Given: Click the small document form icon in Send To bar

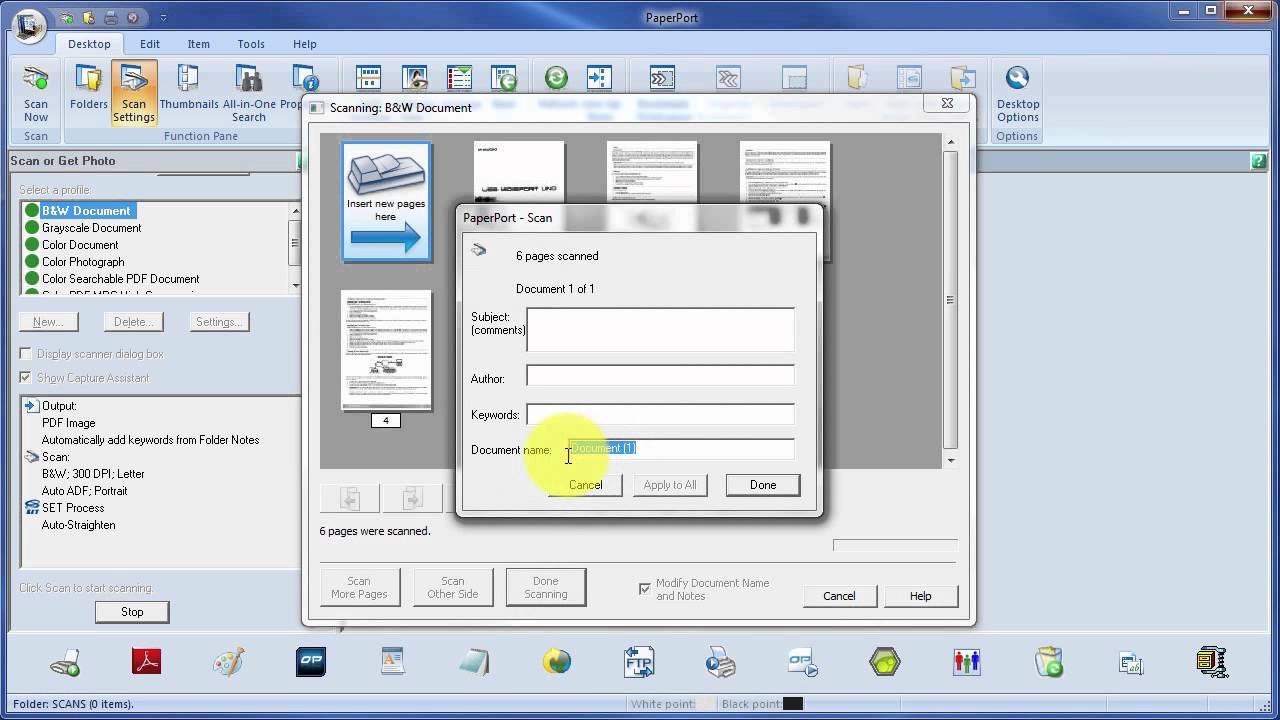Looking at the screenshot, I should [x=1131, y=663].
